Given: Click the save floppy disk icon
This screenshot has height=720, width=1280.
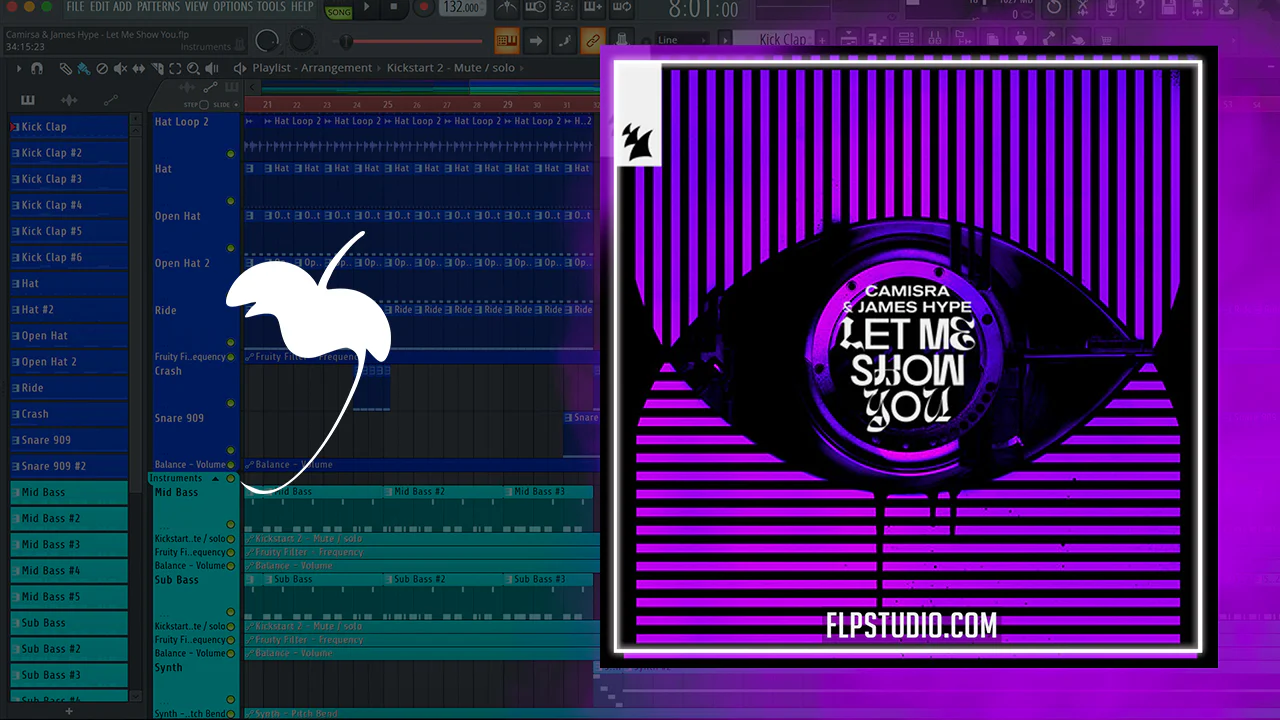Looking at the screenshot, I should click(1170, 9).
